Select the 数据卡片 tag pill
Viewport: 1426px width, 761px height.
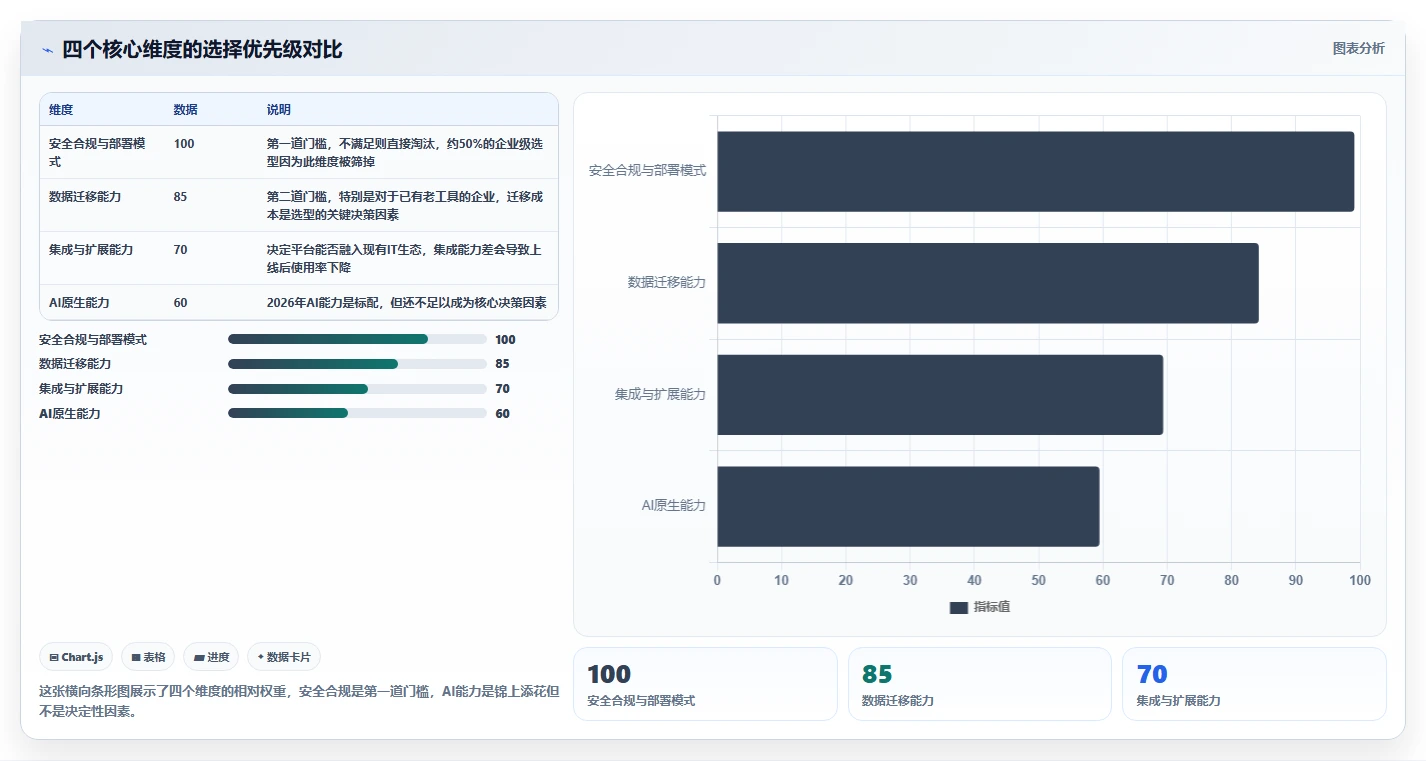point(284,657)
